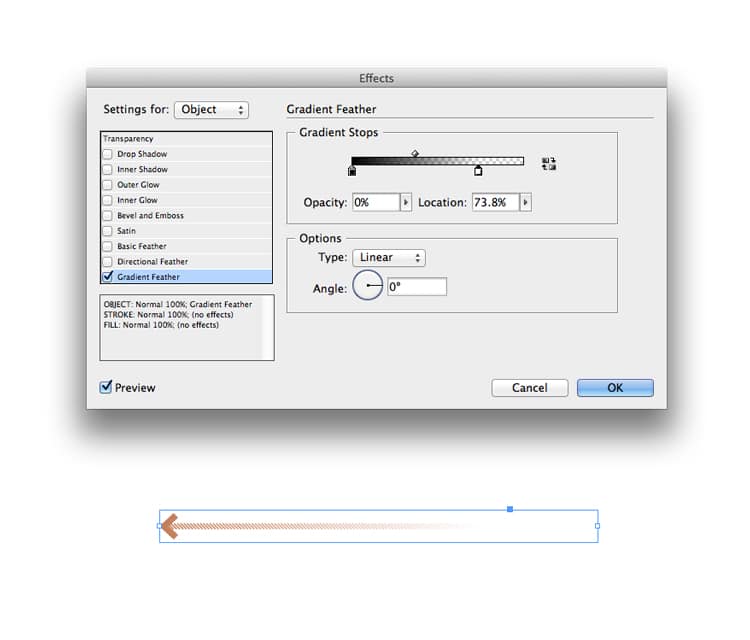Click the Reverse Gradient icon
This screenshot has height=640, width=750.
(549, 164)
